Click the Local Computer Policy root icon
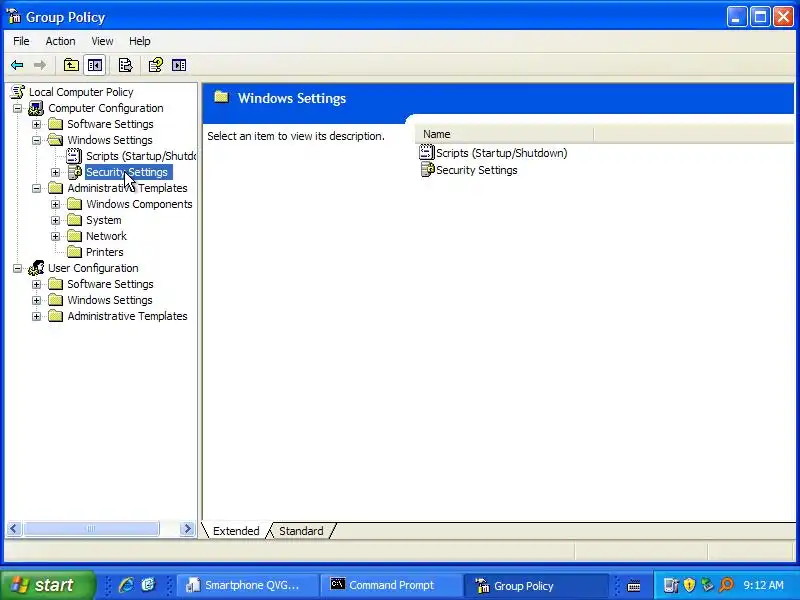800x600 pixels. [x=18, y=92]
